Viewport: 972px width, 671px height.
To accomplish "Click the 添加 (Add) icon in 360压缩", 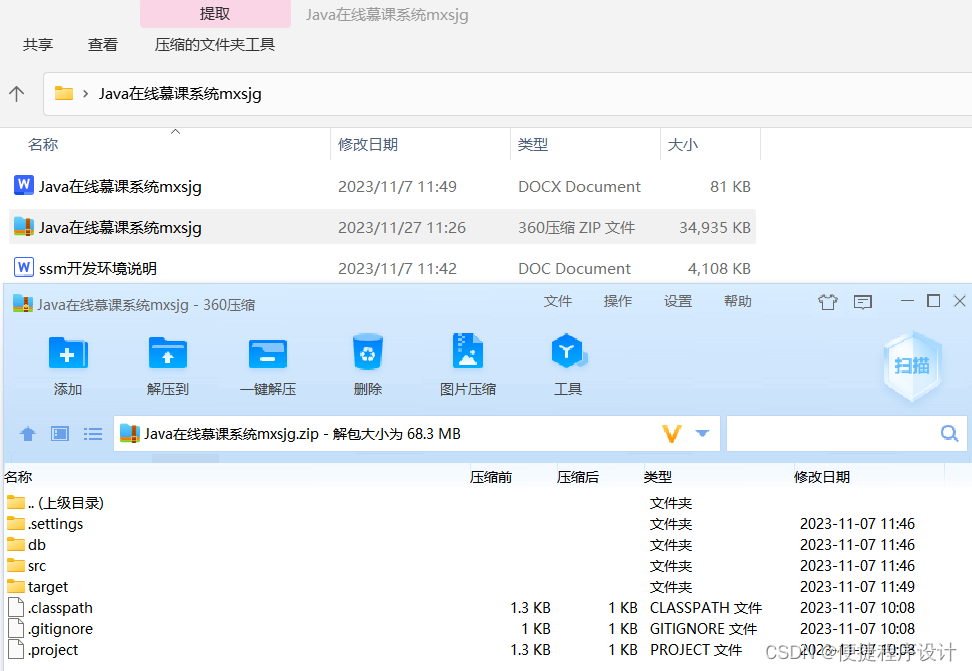I will coord(68,353).
